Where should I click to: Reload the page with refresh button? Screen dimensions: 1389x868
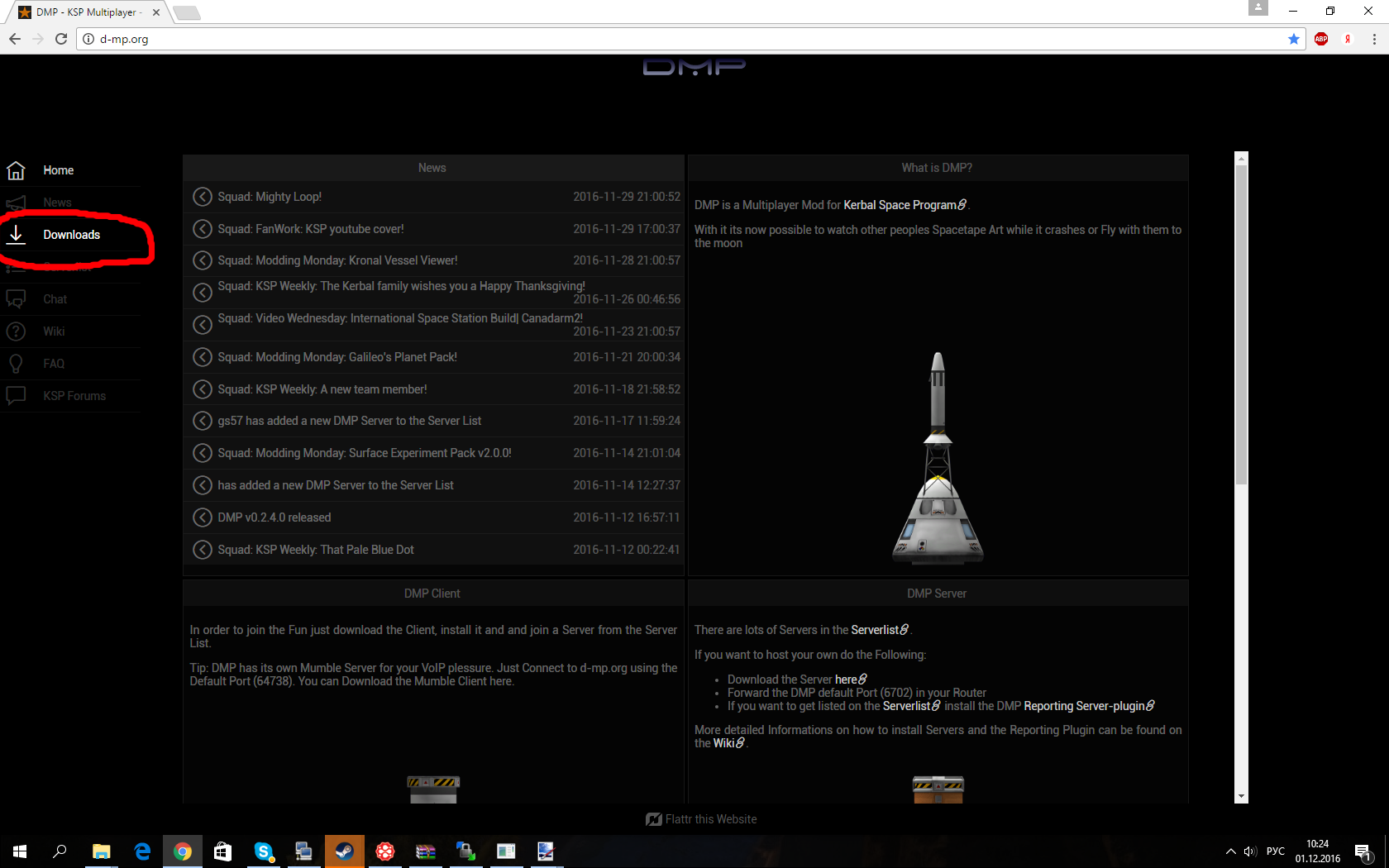[x=61, y=39]
